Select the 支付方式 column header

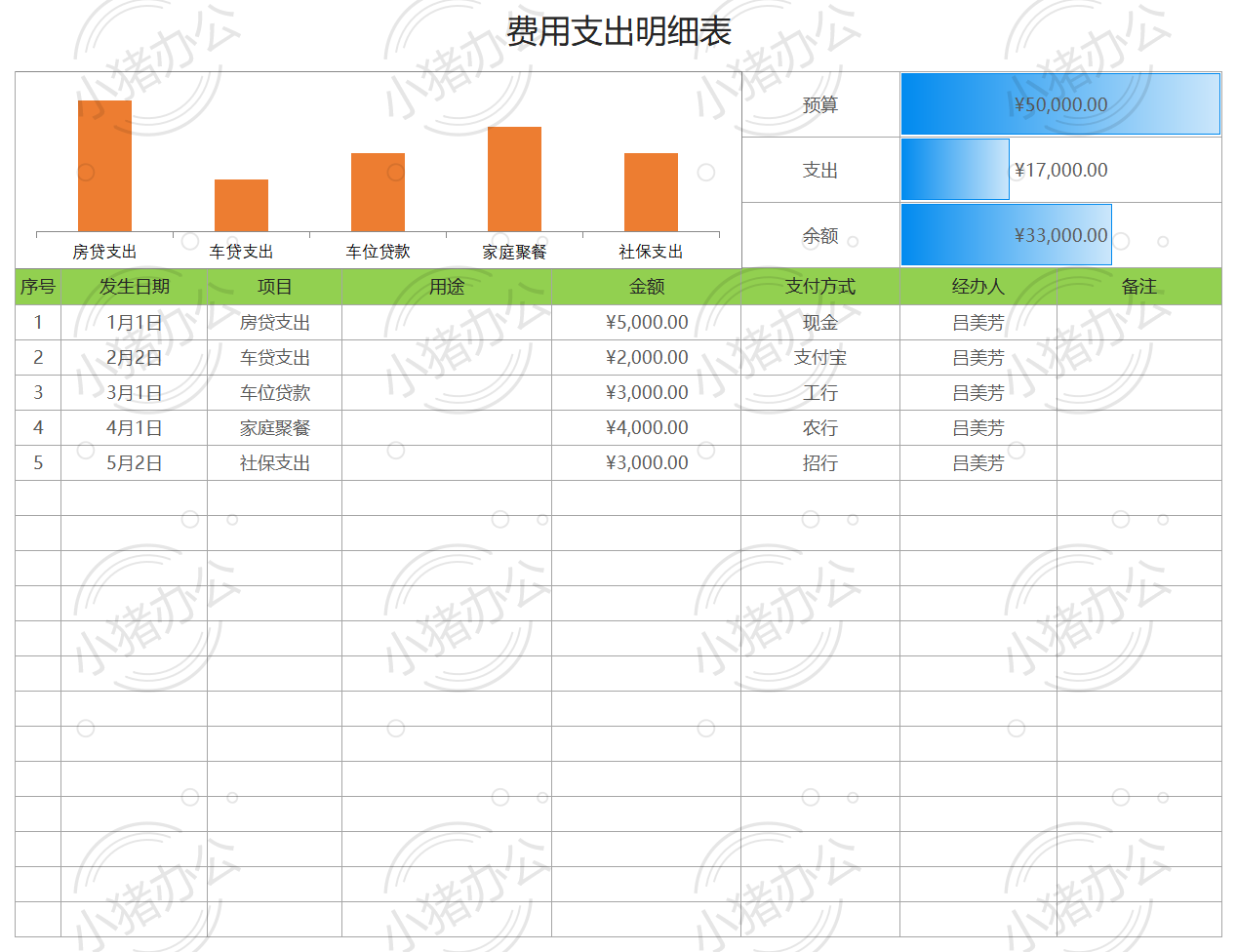820,287
